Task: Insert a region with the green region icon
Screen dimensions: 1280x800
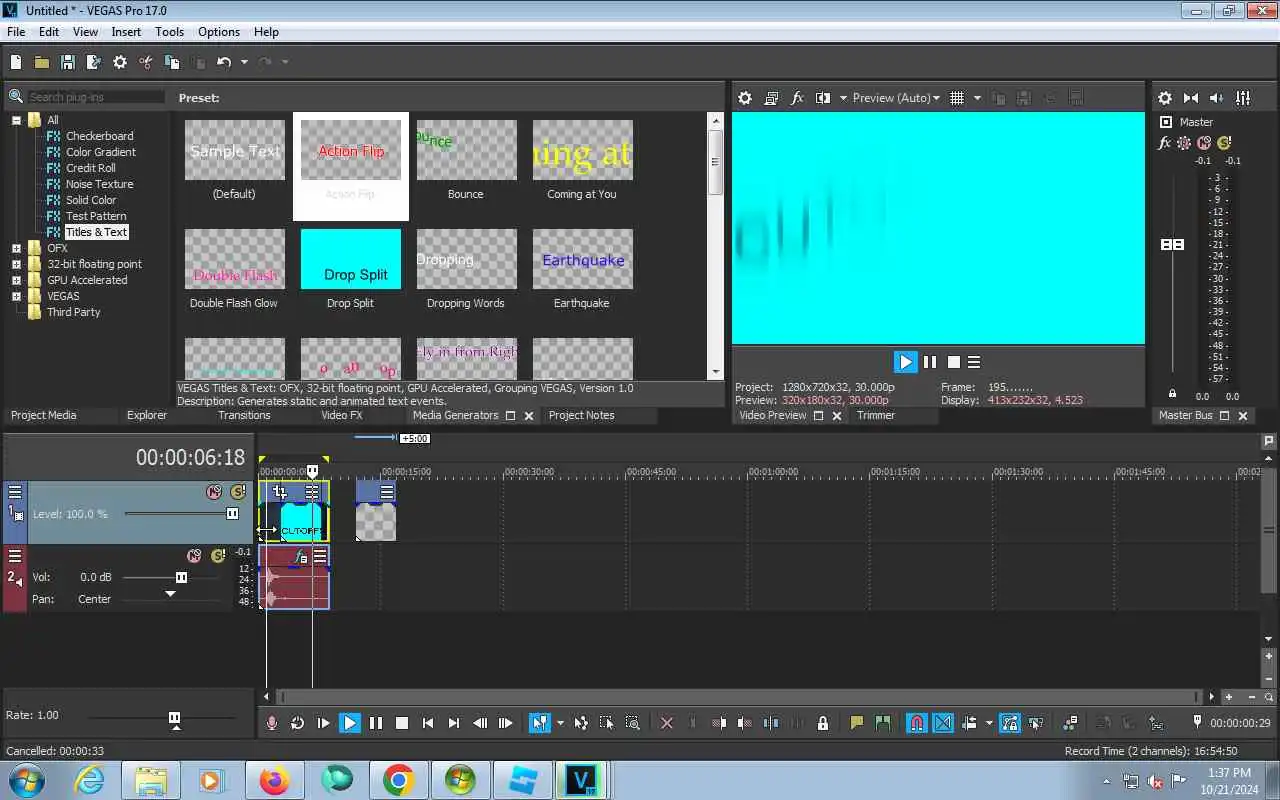Action: pyautogui.click(x=883, y=723)
